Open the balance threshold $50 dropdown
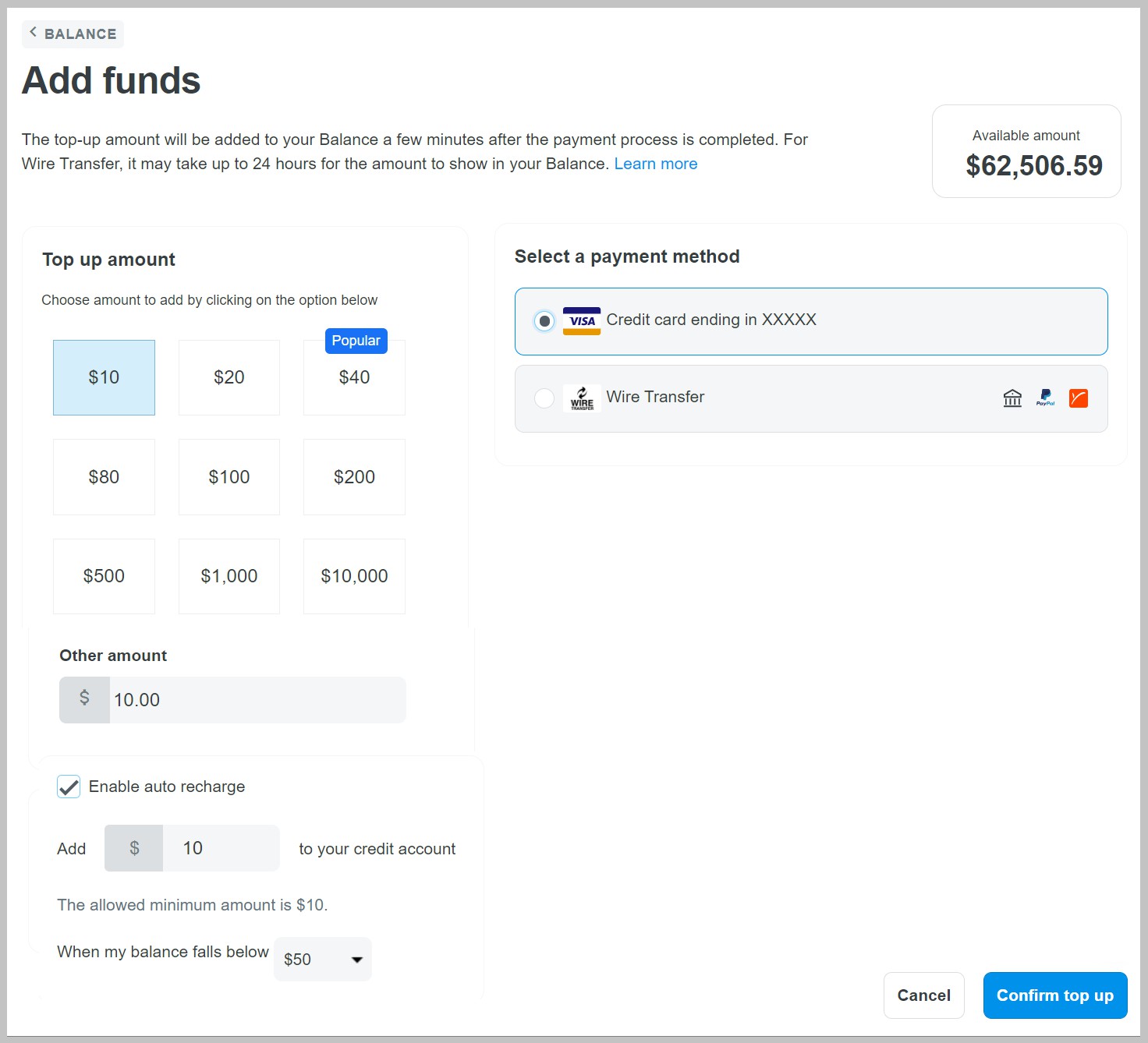1148x1043 pixels. pos(323,960)
